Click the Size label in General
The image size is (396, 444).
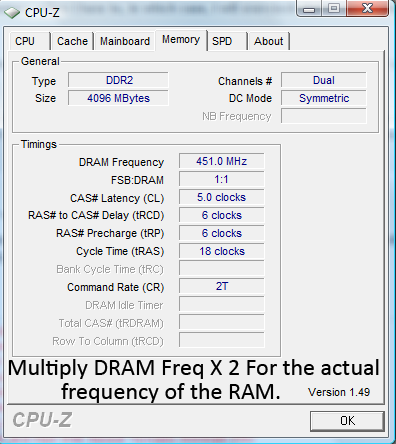coord(45,99)
